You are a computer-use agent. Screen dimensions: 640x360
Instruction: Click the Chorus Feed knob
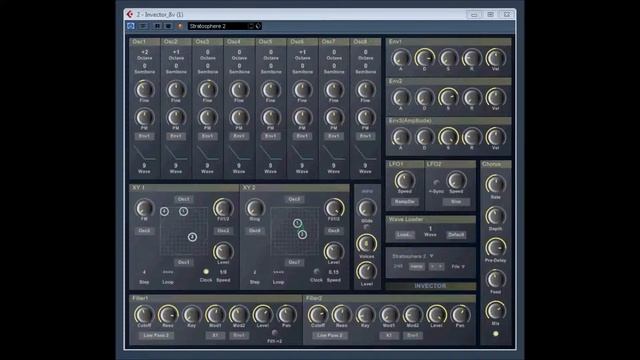[496, 279]
